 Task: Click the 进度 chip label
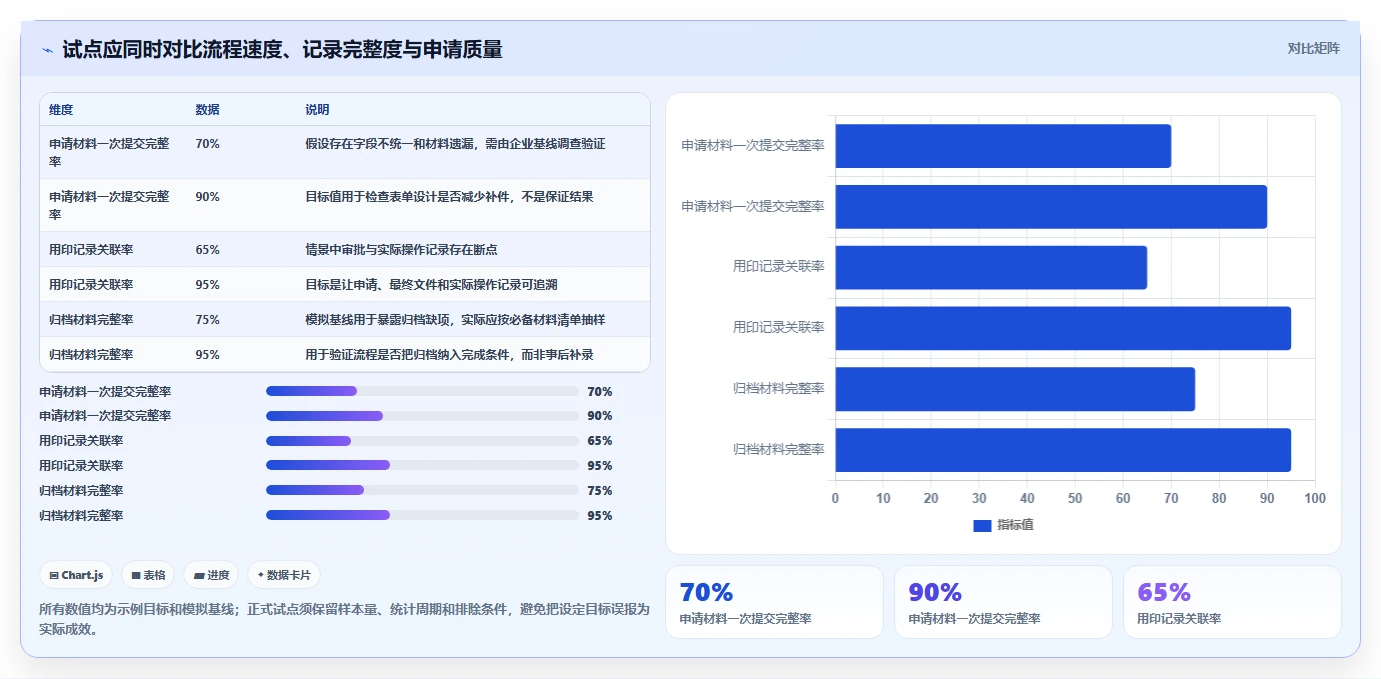click(218, 575)
